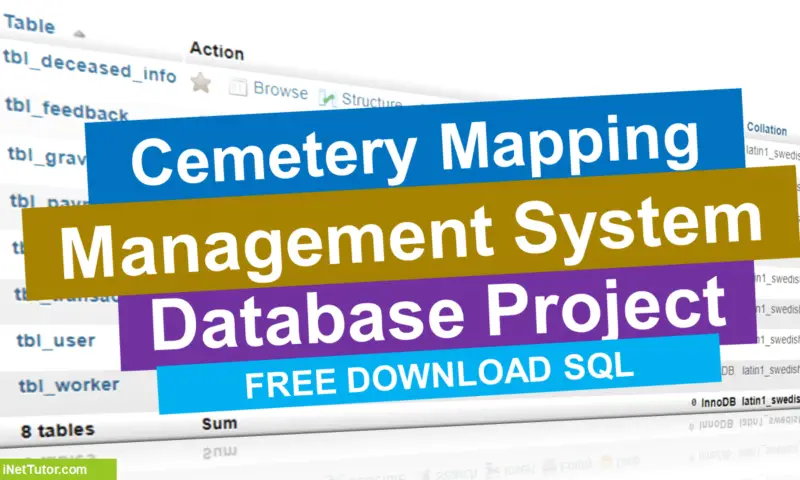The width and height of the screenshot is (800, 480).
Task: Click the 8 tables summary text
Action: pos(58,430)
